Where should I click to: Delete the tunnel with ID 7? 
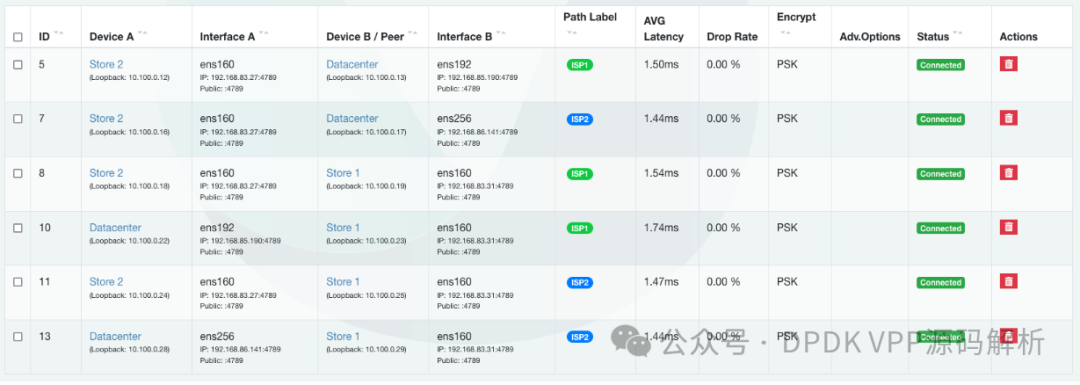(1008, 118)
